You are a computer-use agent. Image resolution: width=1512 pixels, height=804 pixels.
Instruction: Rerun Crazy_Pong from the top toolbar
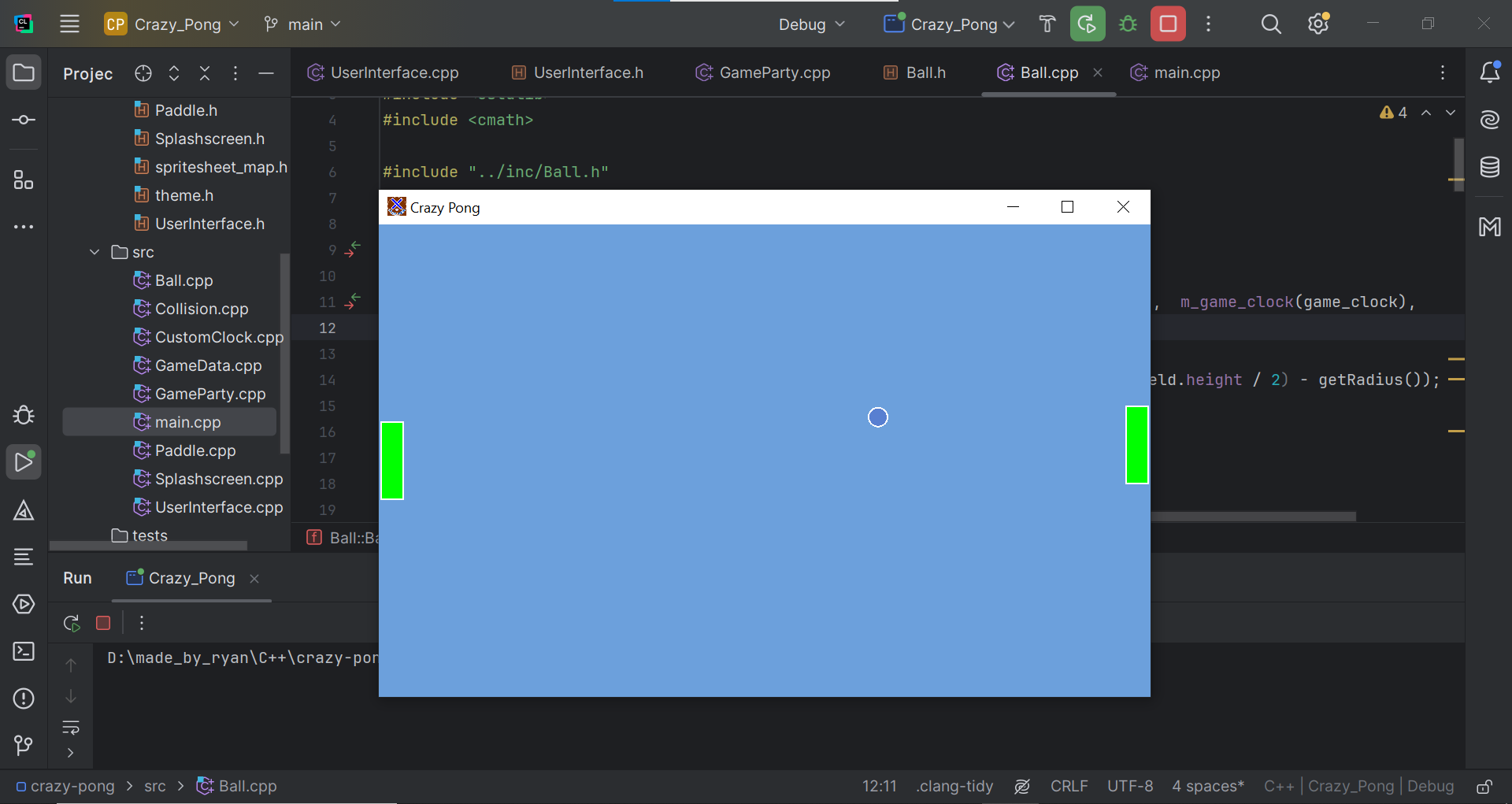point(1088,24)
